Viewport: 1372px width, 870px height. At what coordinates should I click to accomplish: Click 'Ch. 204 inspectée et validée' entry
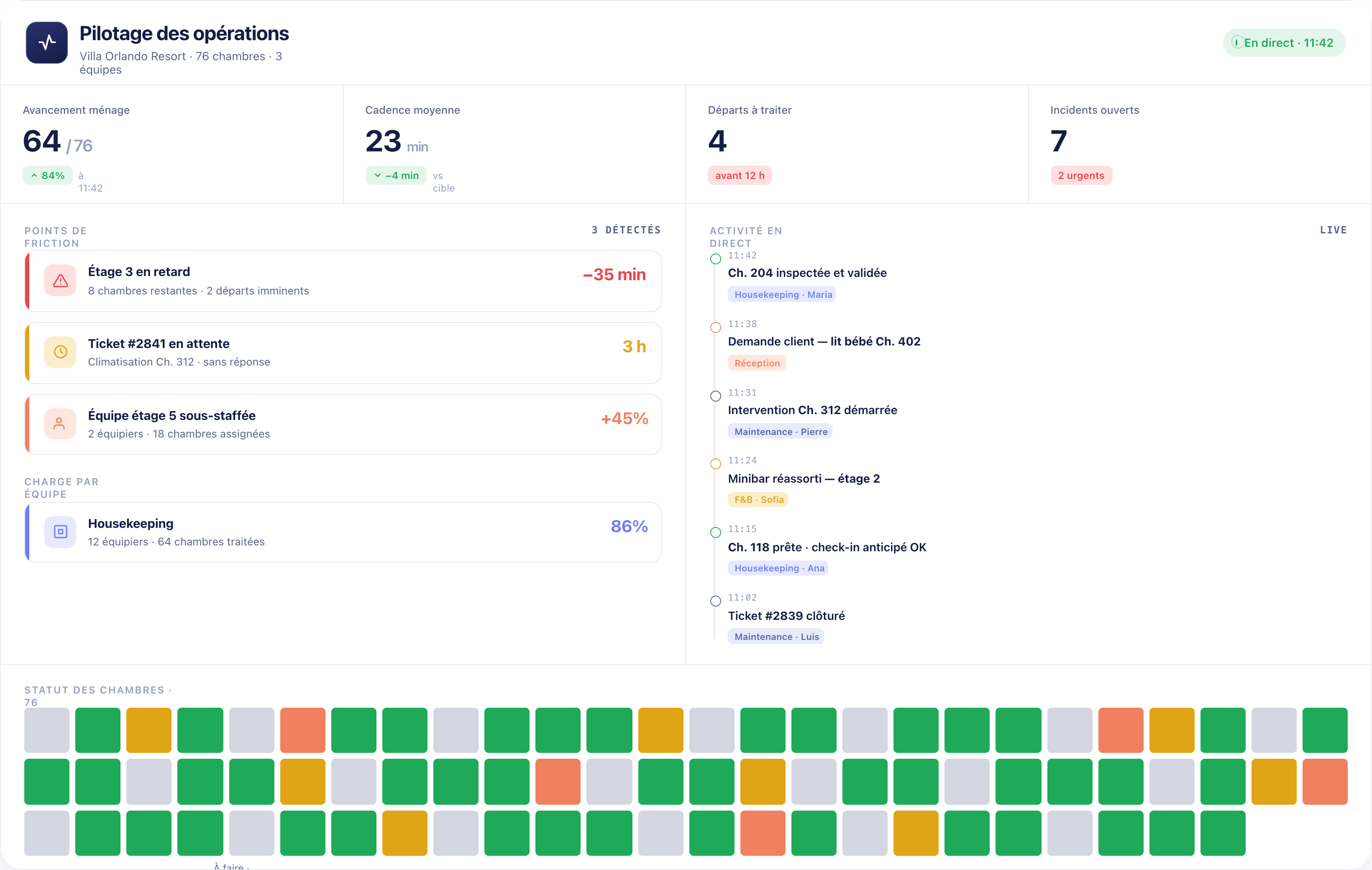point(807,273)
